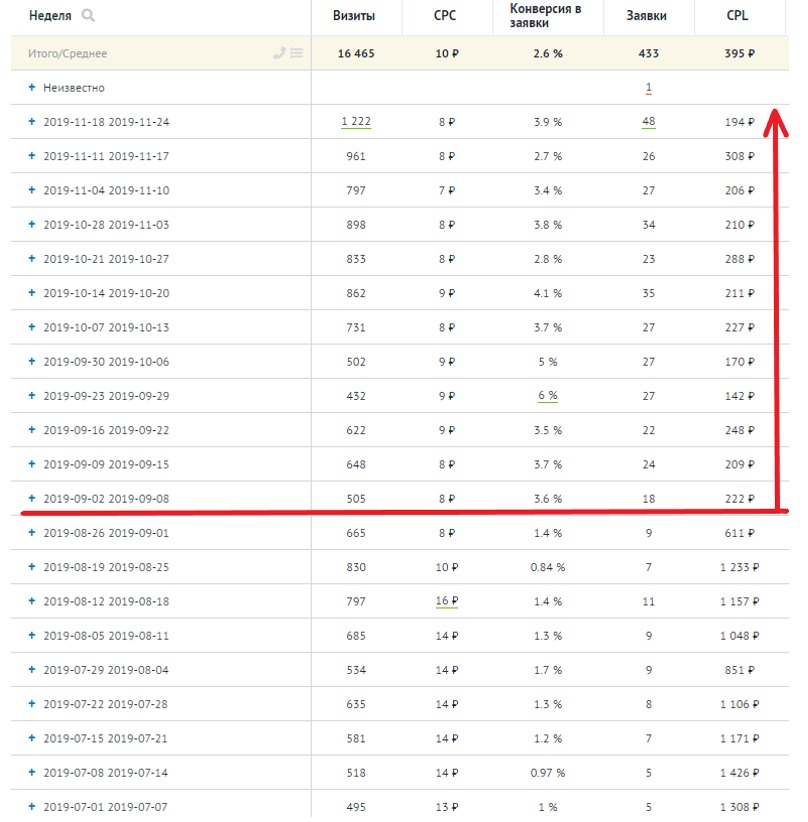
Task: Open the underlined 16 ₽ CPC value
Action: pyautogui.click(x=446, y=601)
